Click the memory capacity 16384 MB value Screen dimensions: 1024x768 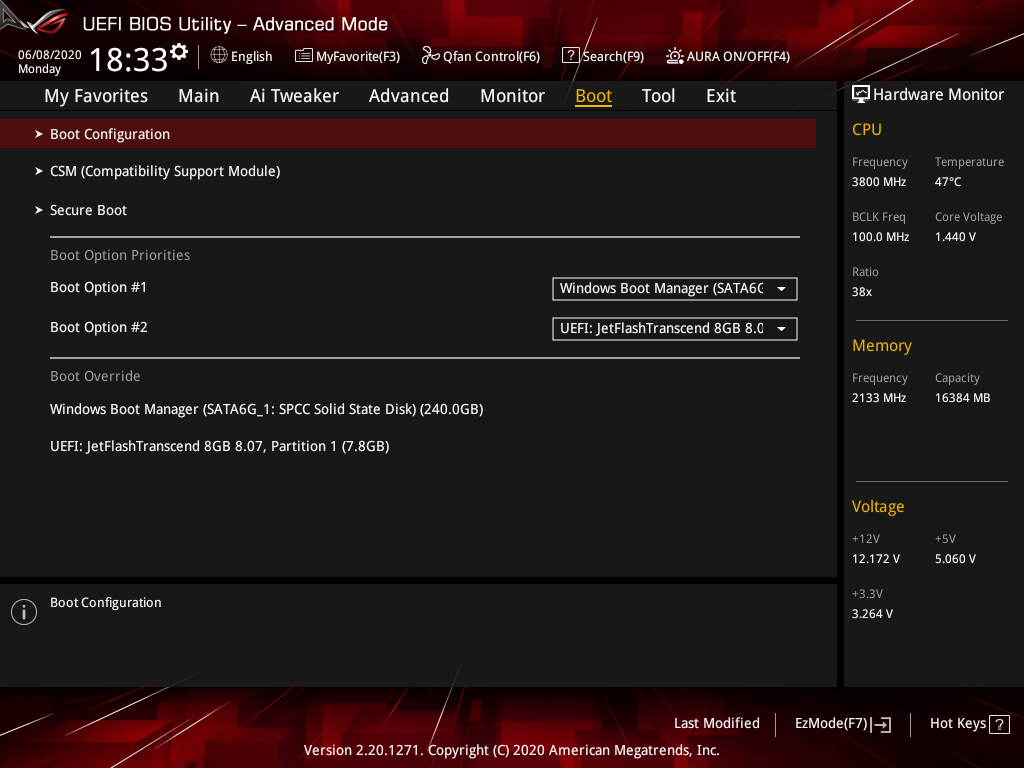pyautogui.click(x=962, y=398)
